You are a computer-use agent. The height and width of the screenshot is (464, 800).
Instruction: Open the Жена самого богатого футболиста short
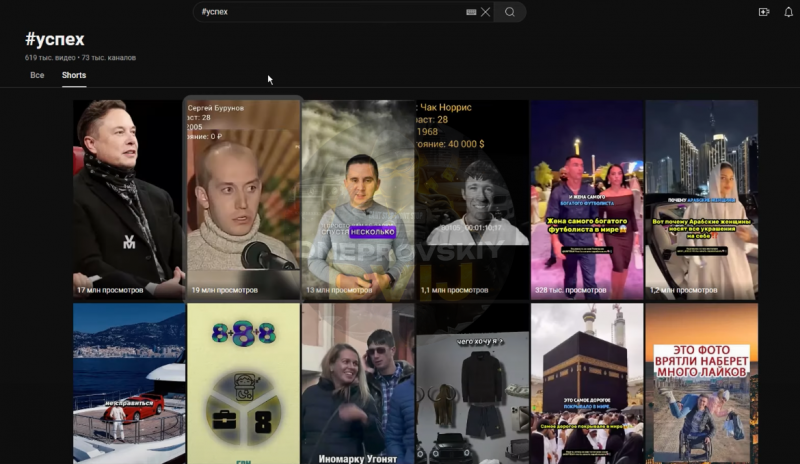coord(587,199)
